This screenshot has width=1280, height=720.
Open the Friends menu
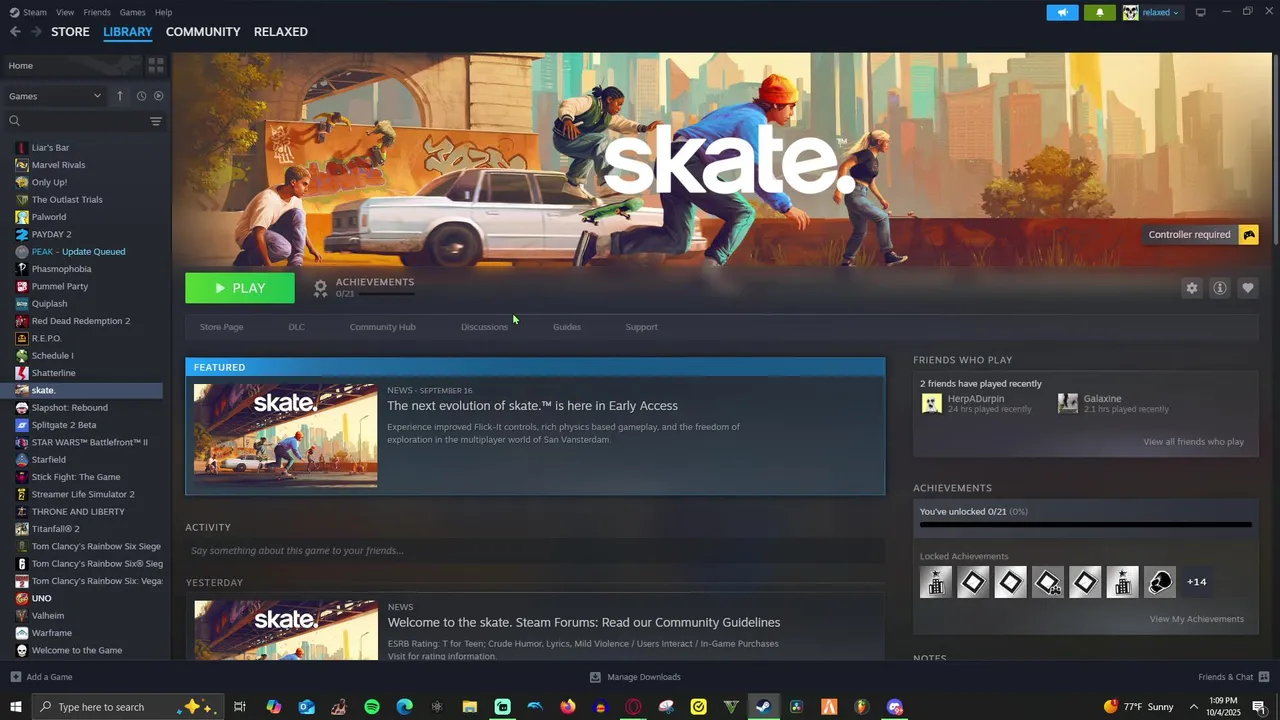[x=97, y=12]
